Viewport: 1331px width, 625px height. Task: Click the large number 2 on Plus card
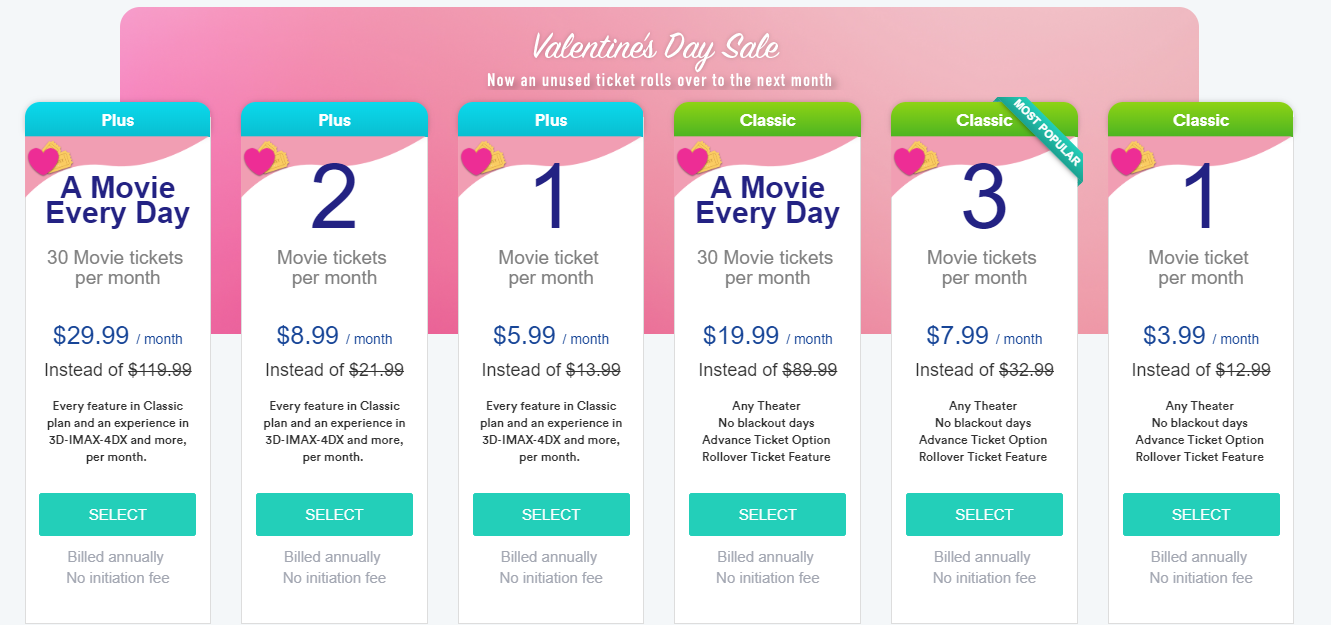point(334,199)
